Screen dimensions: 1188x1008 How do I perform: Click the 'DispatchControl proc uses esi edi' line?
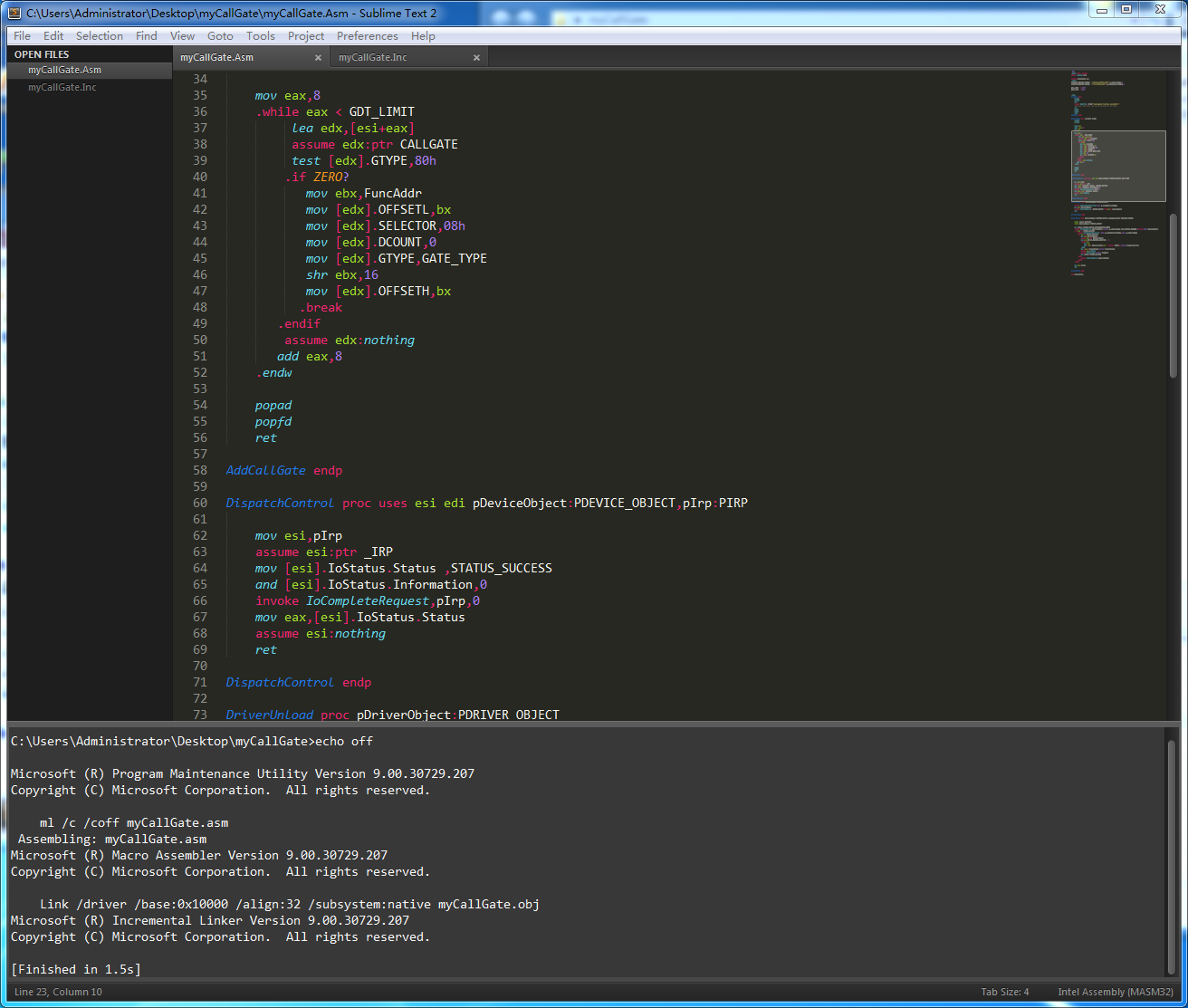pyautogui.click(x=487, y=504)
